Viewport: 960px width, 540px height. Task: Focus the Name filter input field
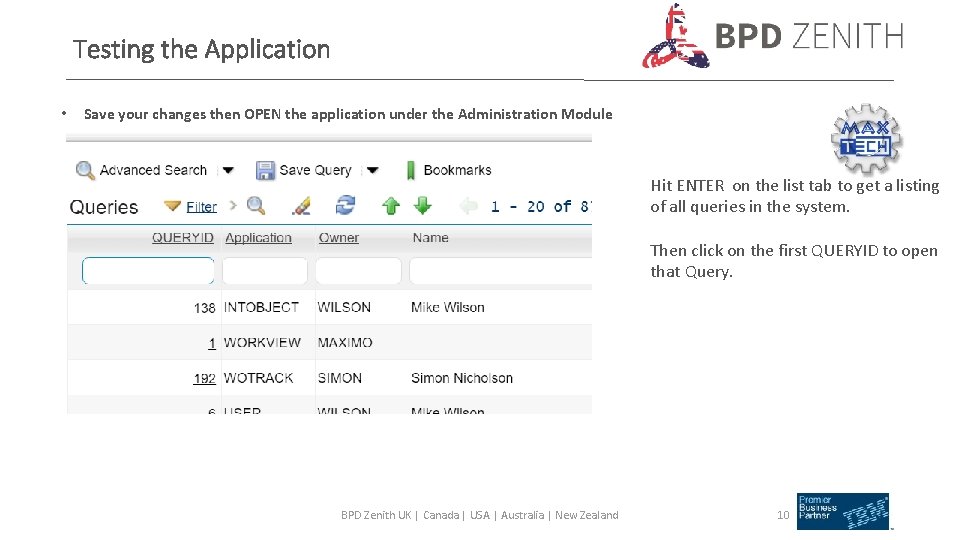[x=501, y=271]
